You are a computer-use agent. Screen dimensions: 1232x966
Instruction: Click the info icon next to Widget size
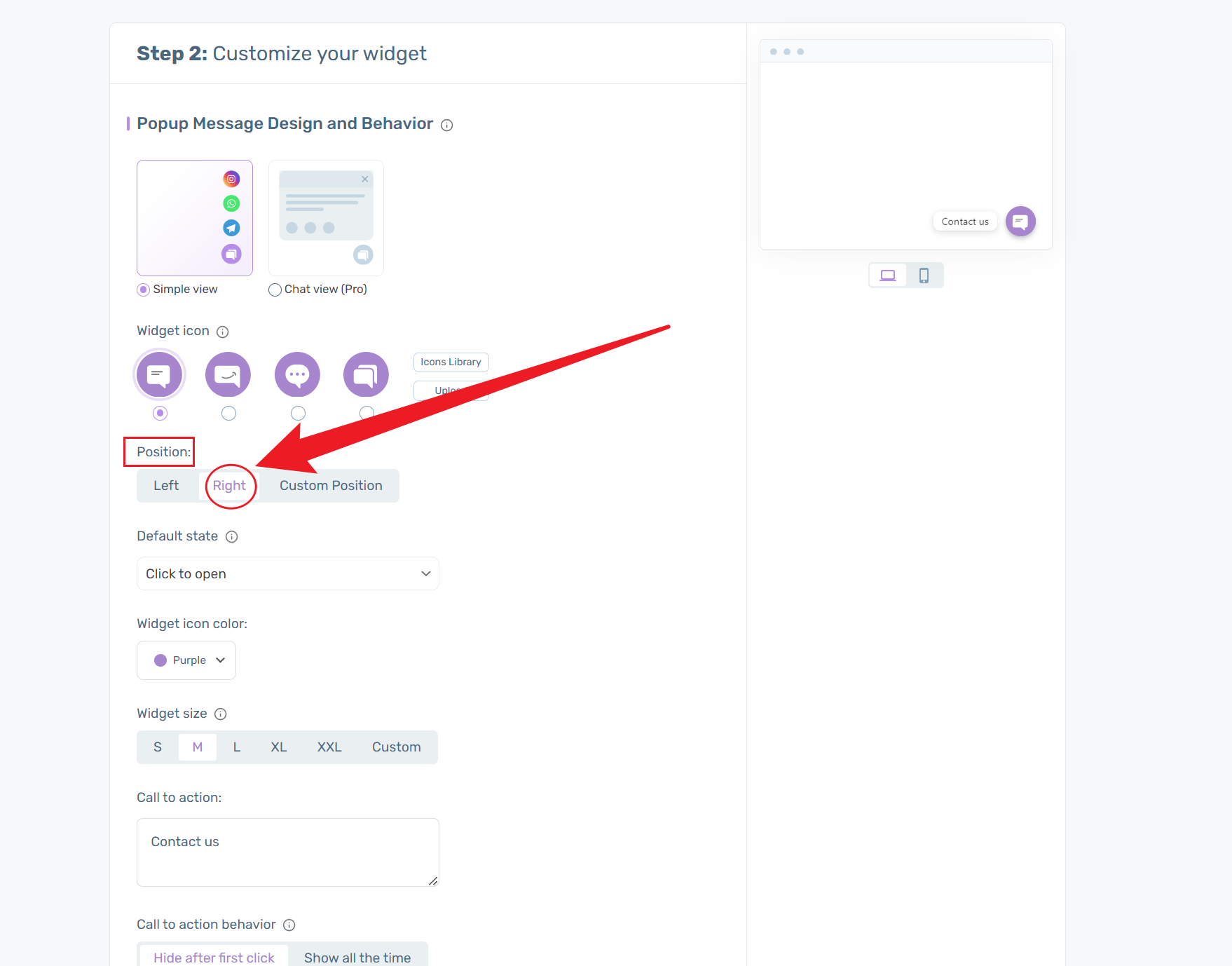coord(220,714)
